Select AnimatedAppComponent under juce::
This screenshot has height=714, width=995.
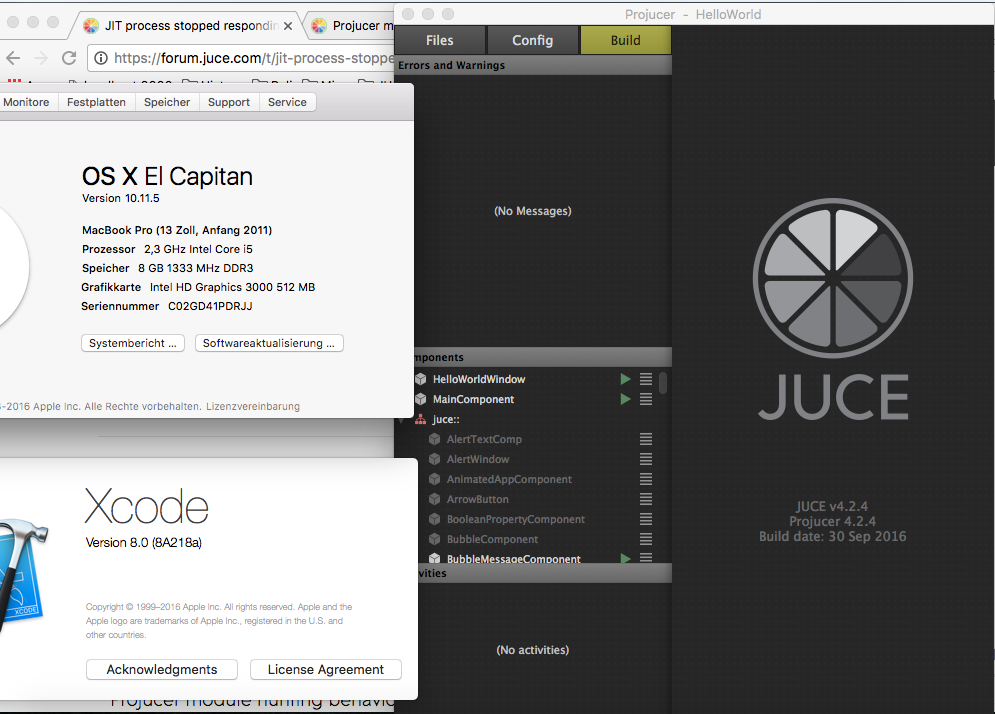[509, 479]
